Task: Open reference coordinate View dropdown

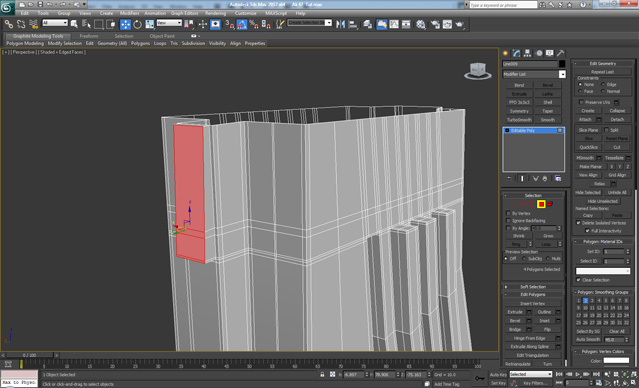Action: 169,23
